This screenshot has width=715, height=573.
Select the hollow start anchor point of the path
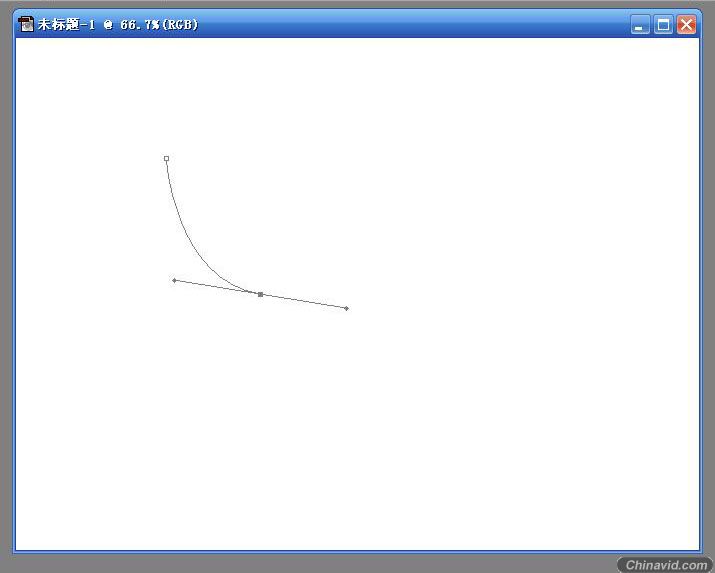[x=166, y=159]
